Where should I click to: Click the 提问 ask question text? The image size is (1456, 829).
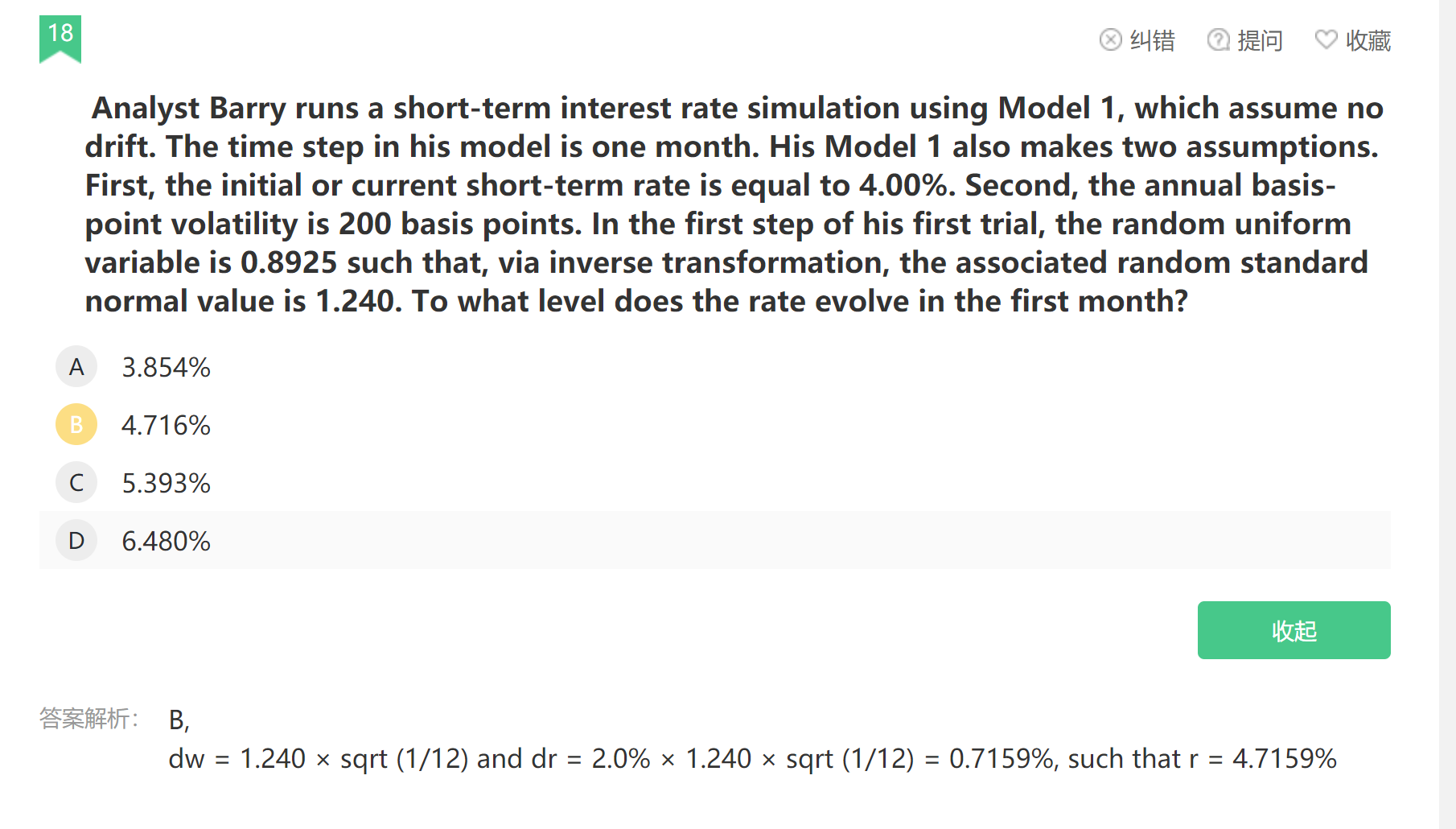[x=1260, y=40]
